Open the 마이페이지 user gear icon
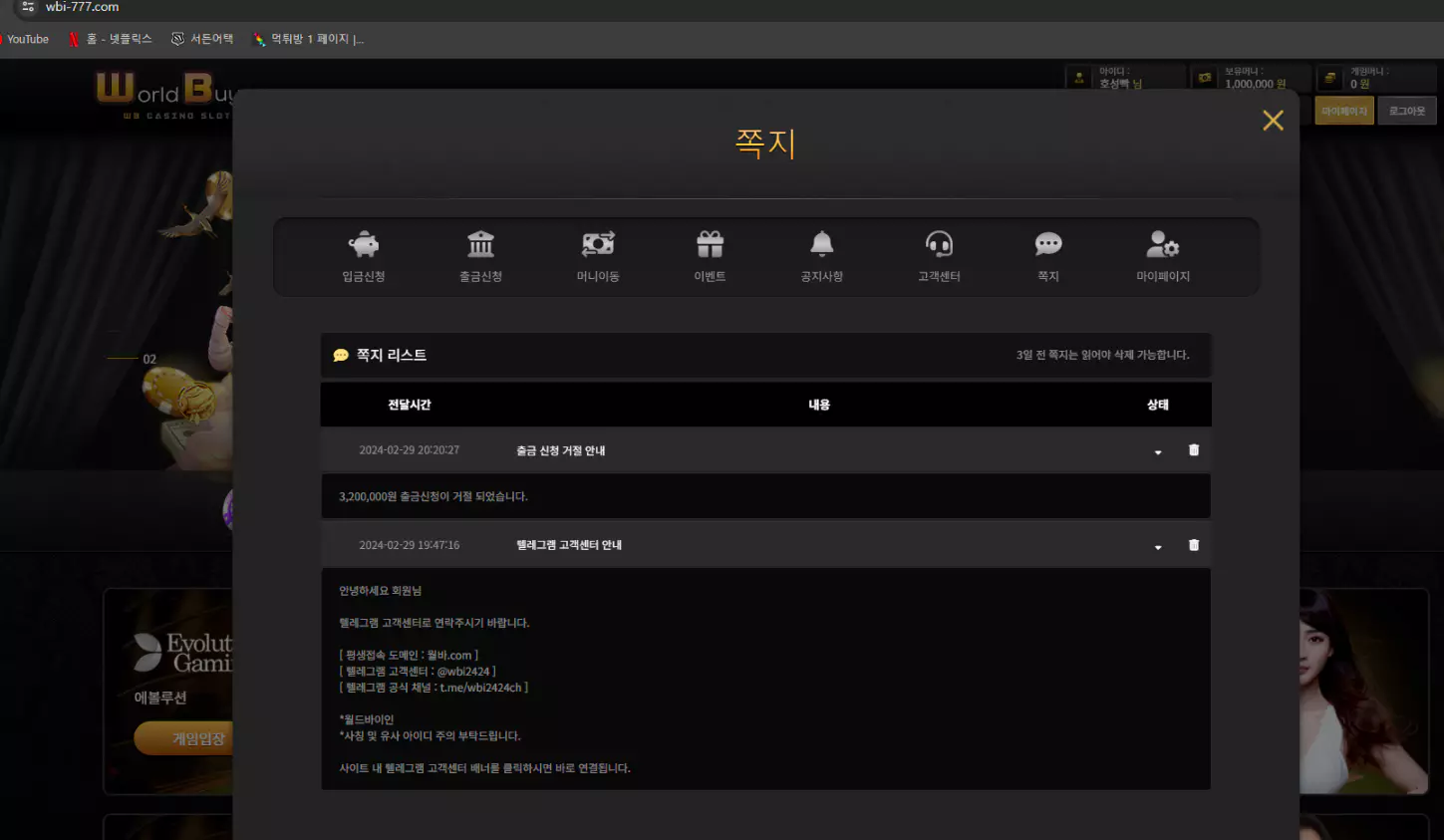Screen dimensions: 1444x840 [1163, 244]
